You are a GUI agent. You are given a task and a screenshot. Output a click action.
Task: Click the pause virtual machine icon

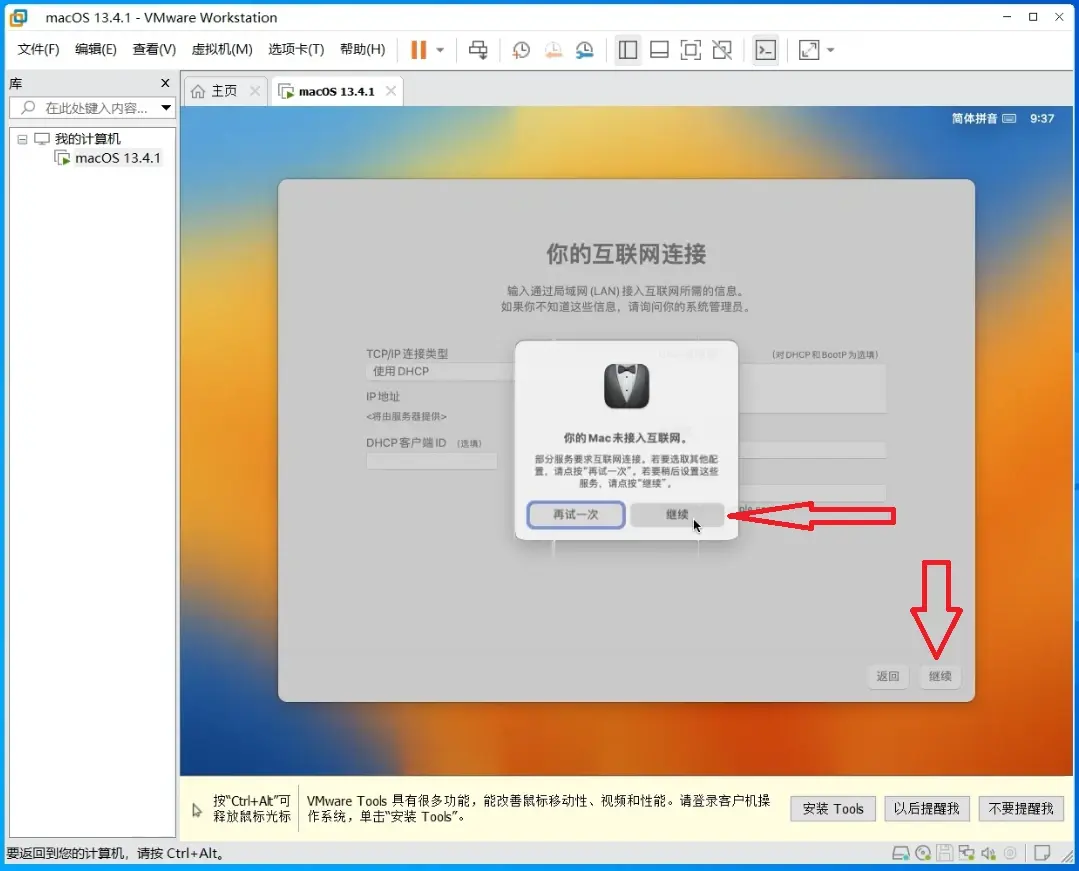(418, 50)
